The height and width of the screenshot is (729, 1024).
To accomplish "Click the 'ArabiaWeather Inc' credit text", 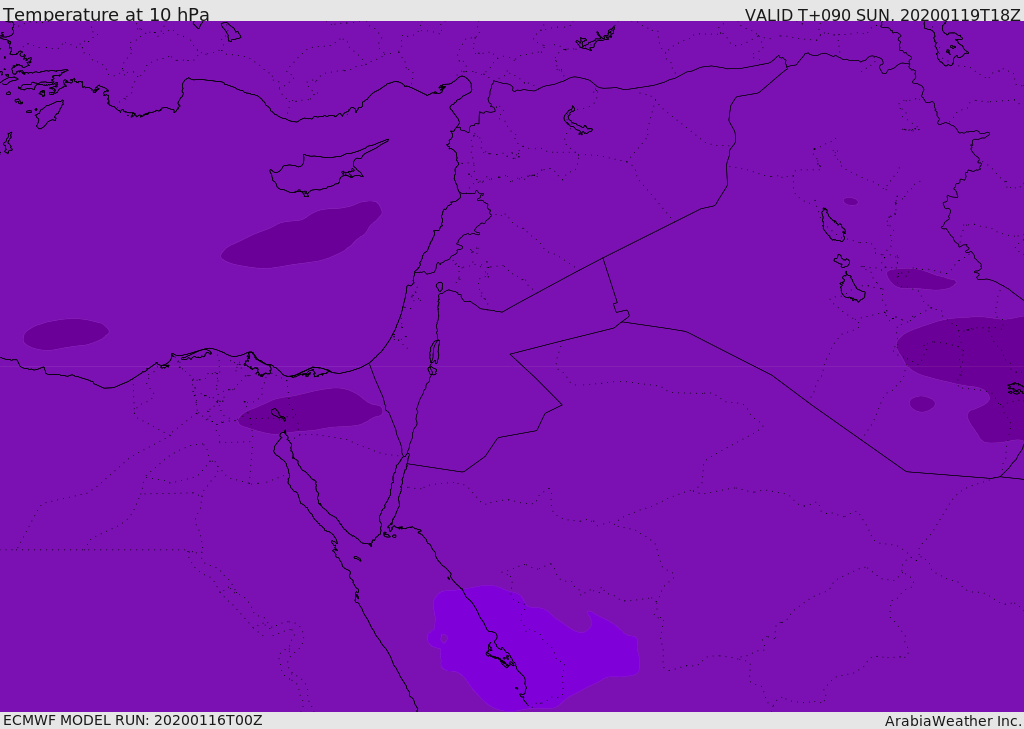I will pyautogui.click(x=952, y=721).
